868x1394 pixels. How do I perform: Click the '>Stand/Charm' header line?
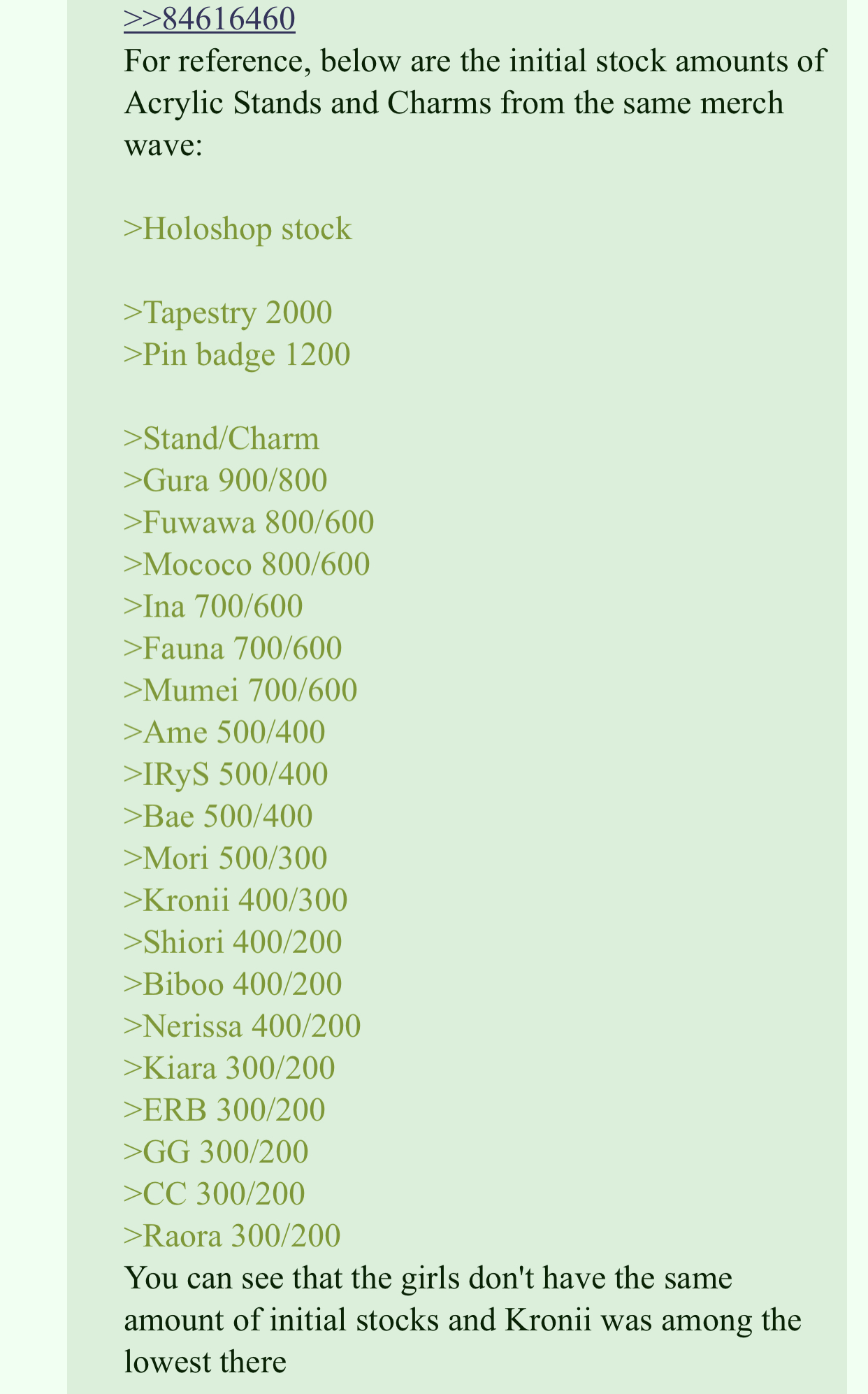222,439
